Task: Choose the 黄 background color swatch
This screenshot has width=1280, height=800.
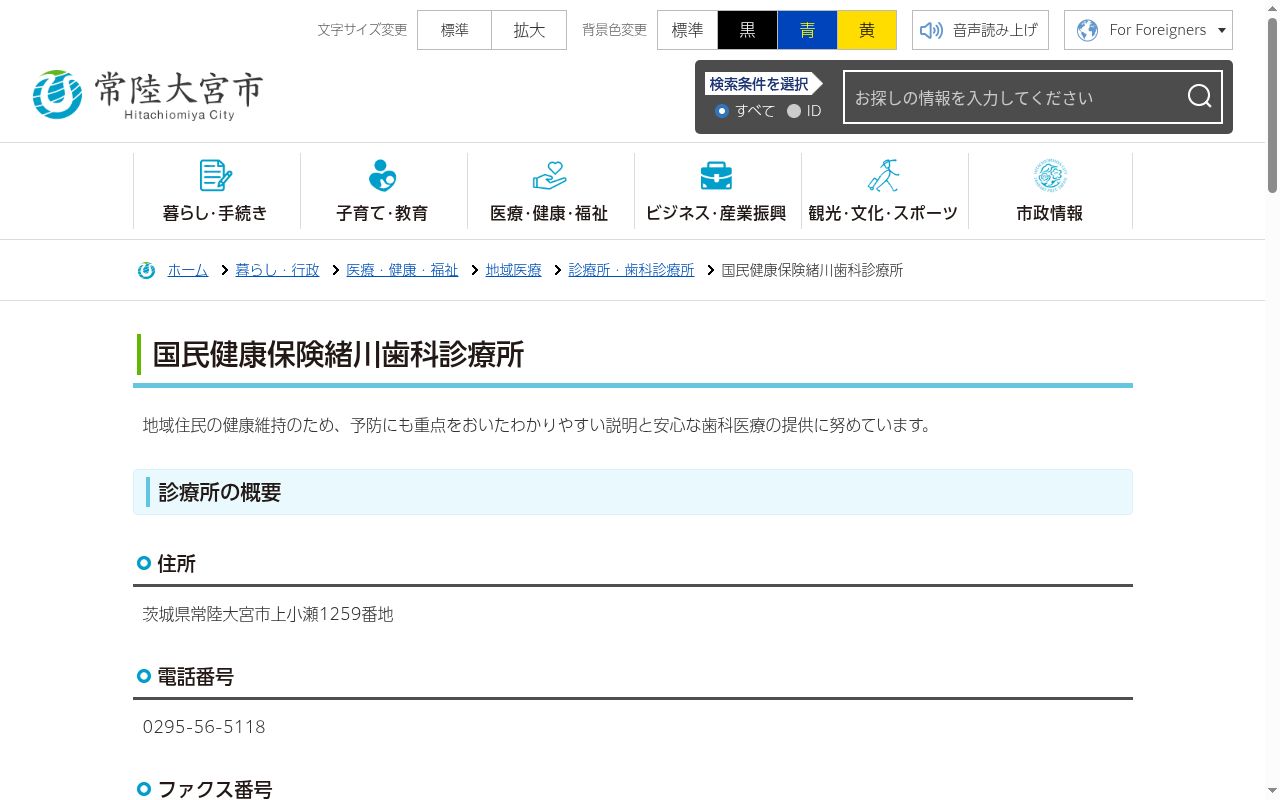Action: tap(867, 30)
